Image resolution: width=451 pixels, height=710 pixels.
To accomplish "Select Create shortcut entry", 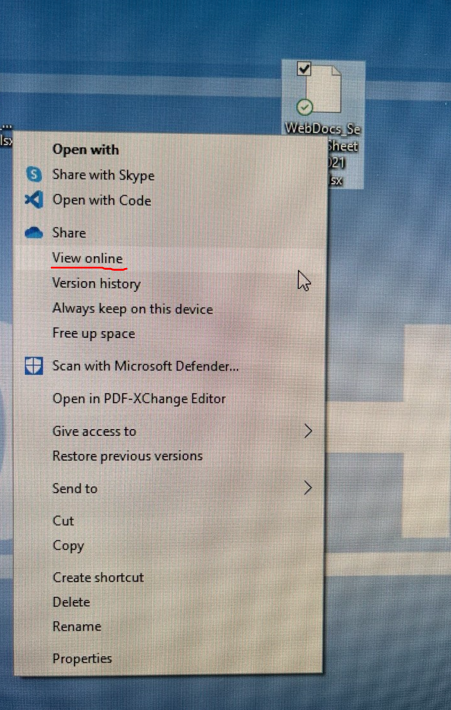I will 98,577.
